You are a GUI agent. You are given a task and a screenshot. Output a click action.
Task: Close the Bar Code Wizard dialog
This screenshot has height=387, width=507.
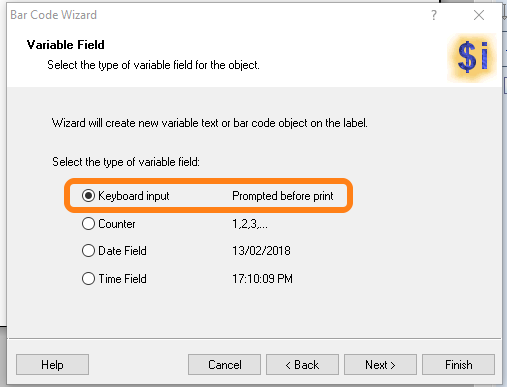479,15
